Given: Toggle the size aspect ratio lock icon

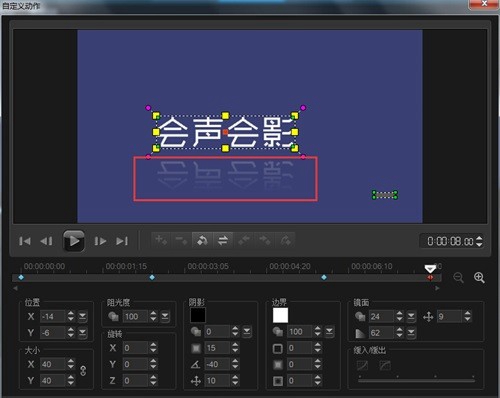Looking at the screenshot, I should tap(83, 371).
